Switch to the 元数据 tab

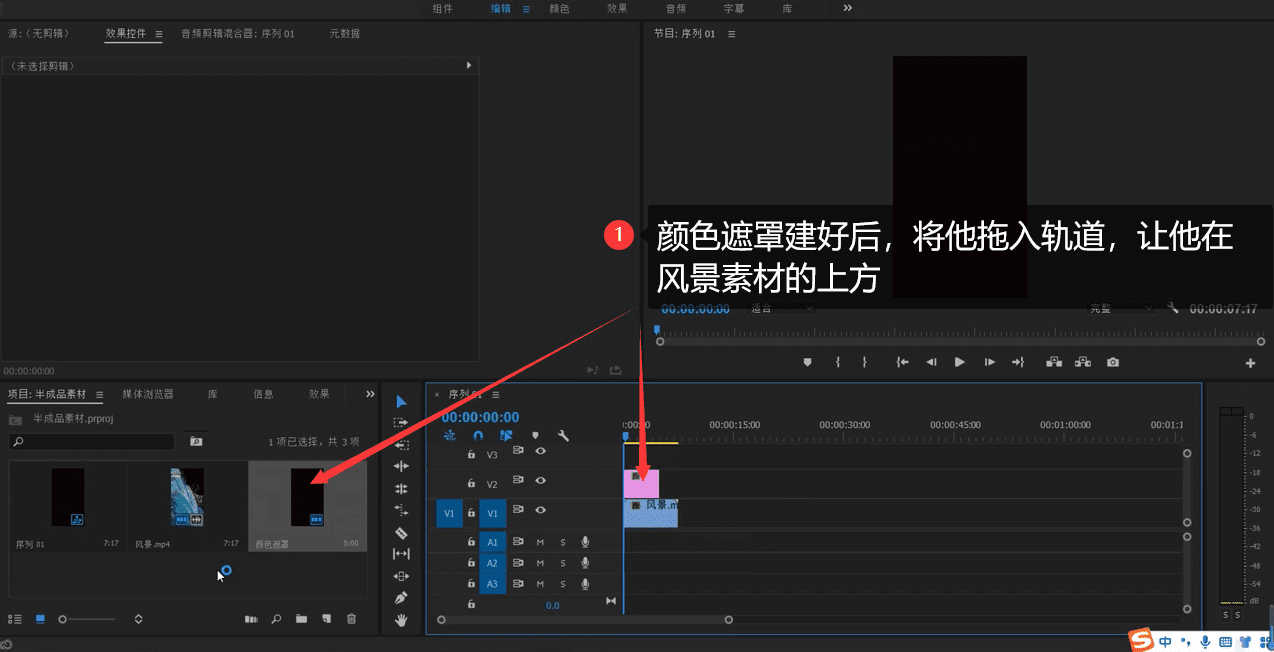[345, 34]
